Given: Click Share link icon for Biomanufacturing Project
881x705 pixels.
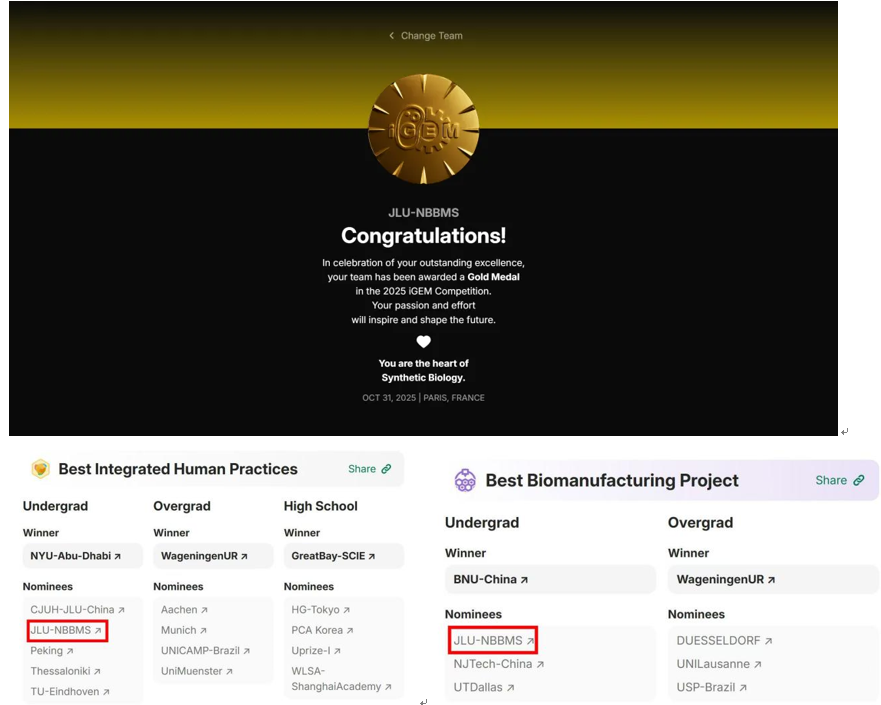Looking at the screenshot, I should [858, 480].
